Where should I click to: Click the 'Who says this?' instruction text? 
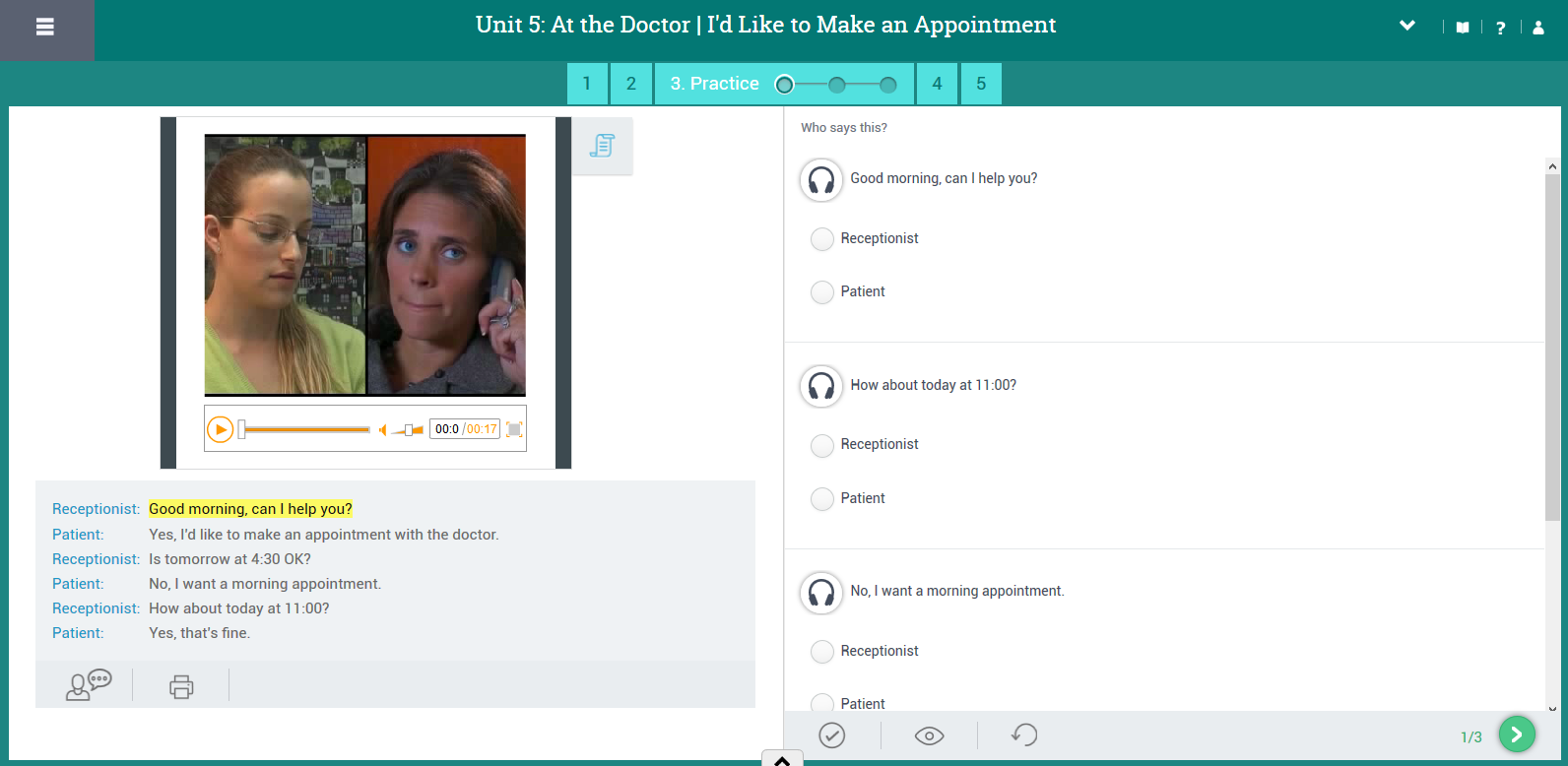click(844, 128)
